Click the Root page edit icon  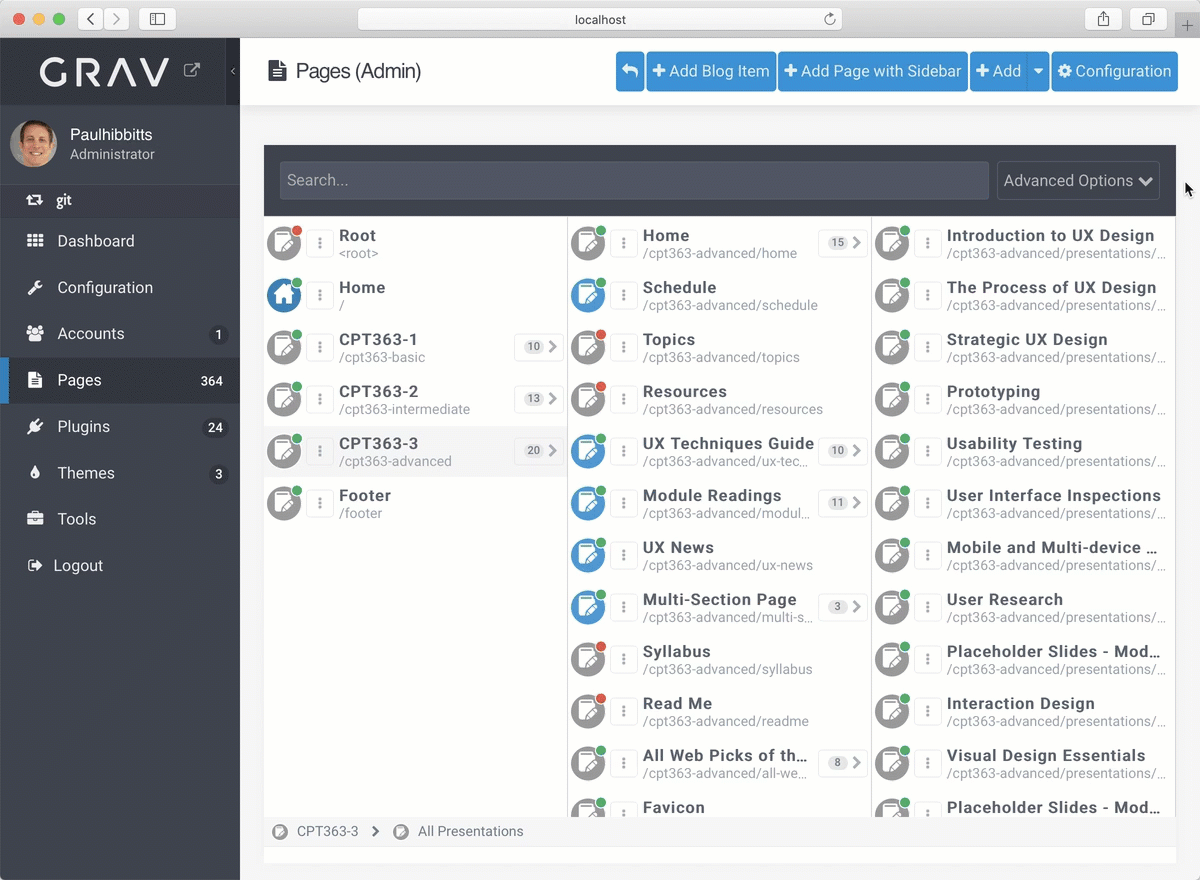[x=284, y=244]
